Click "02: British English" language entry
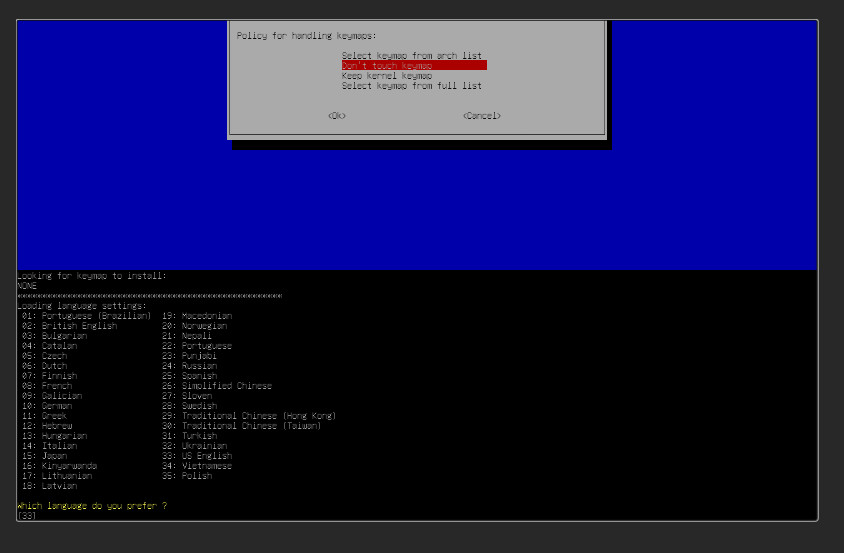The image size is (844, 553). coord(69,326)
